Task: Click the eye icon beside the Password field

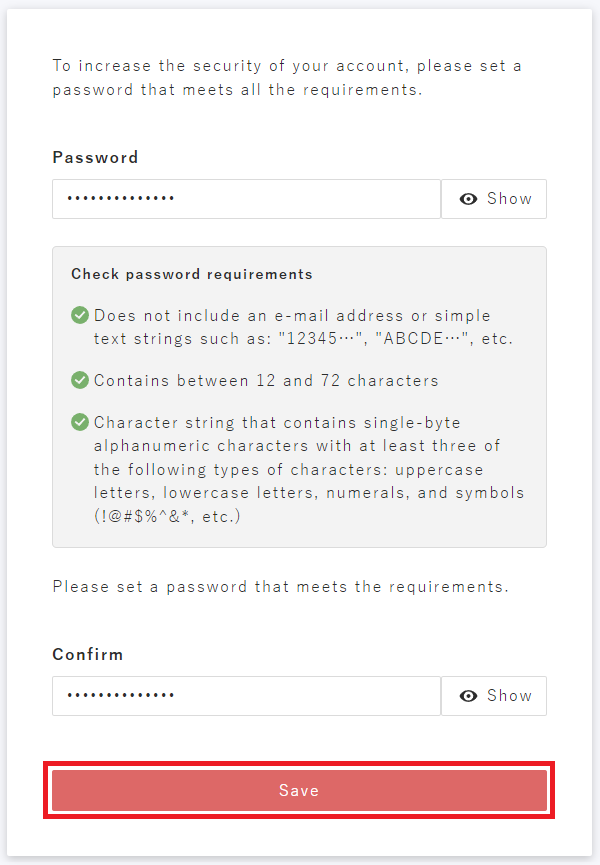Action: coord(468,199)
